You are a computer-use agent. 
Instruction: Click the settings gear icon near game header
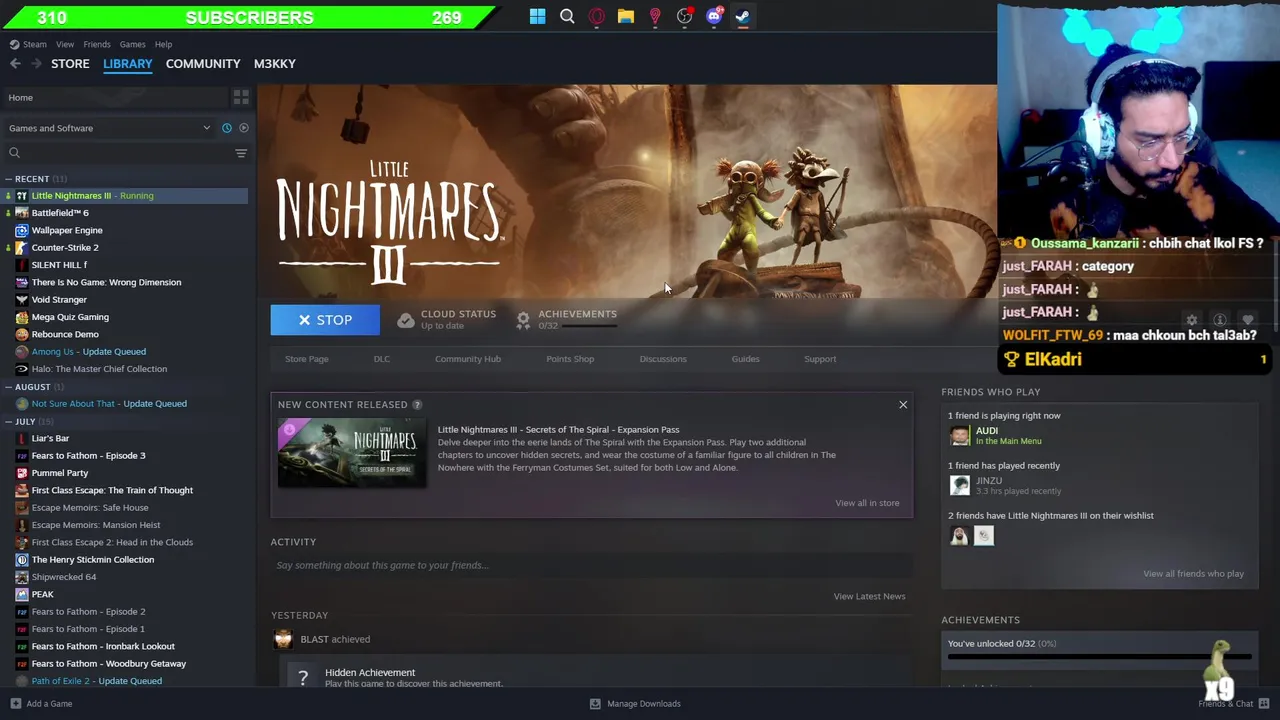pos(1191,320)
